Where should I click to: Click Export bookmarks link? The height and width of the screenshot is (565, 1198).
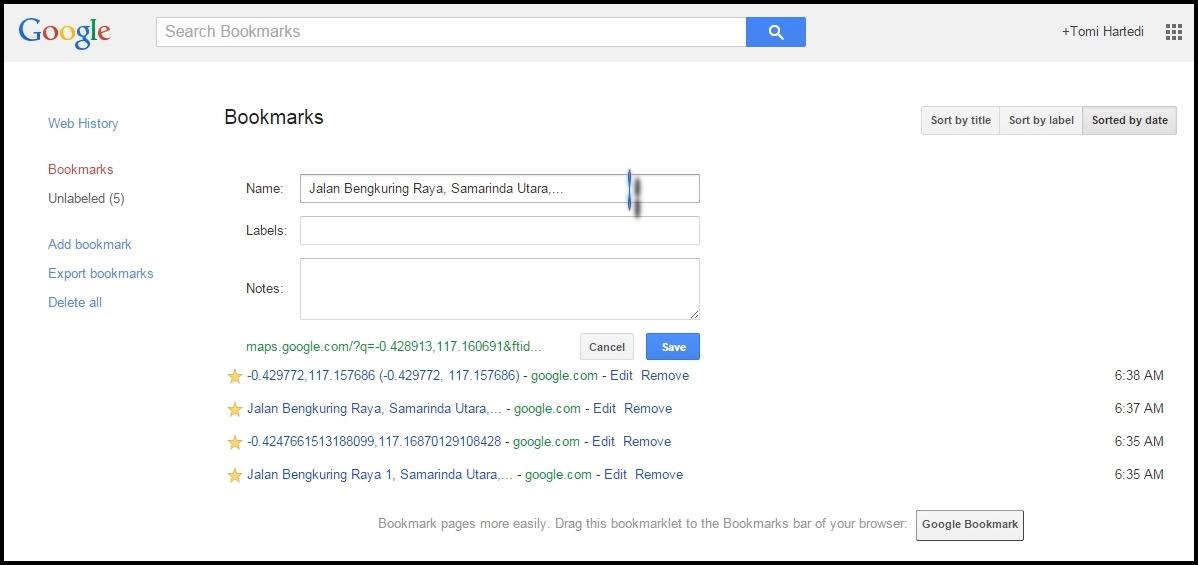101,274
